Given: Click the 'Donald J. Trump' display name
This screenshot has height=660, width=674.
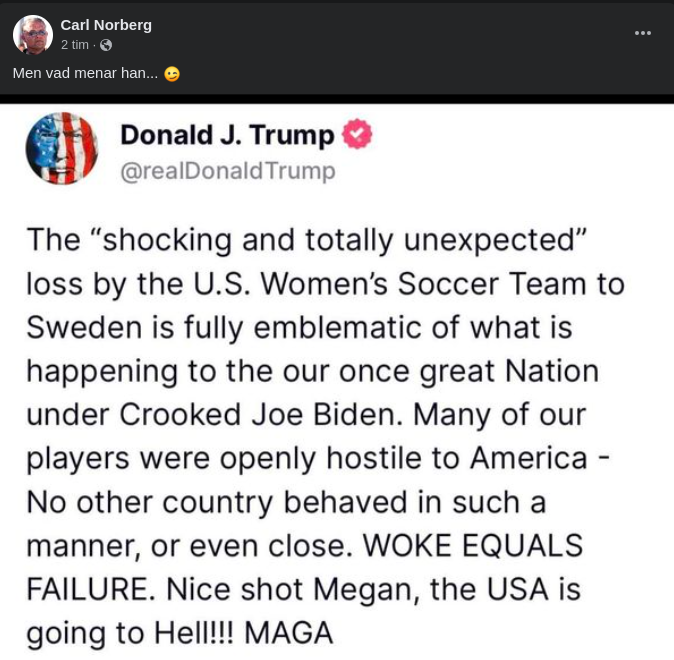Looking at the screenshot, I should coord(227,135).
